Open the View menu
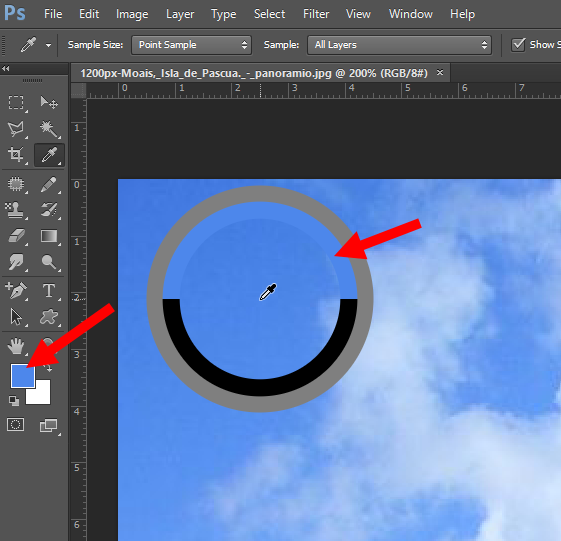 click(358, 14)
